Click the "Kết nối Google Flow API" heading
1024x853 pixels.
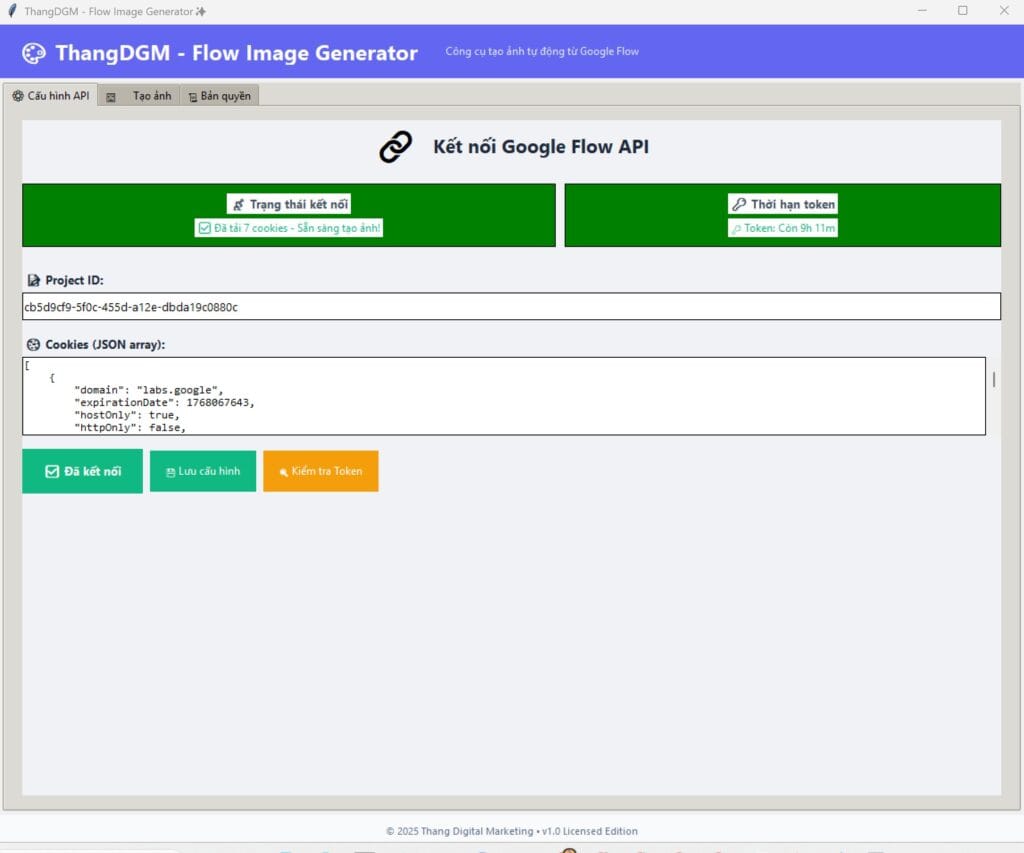[x=541, y=146]
